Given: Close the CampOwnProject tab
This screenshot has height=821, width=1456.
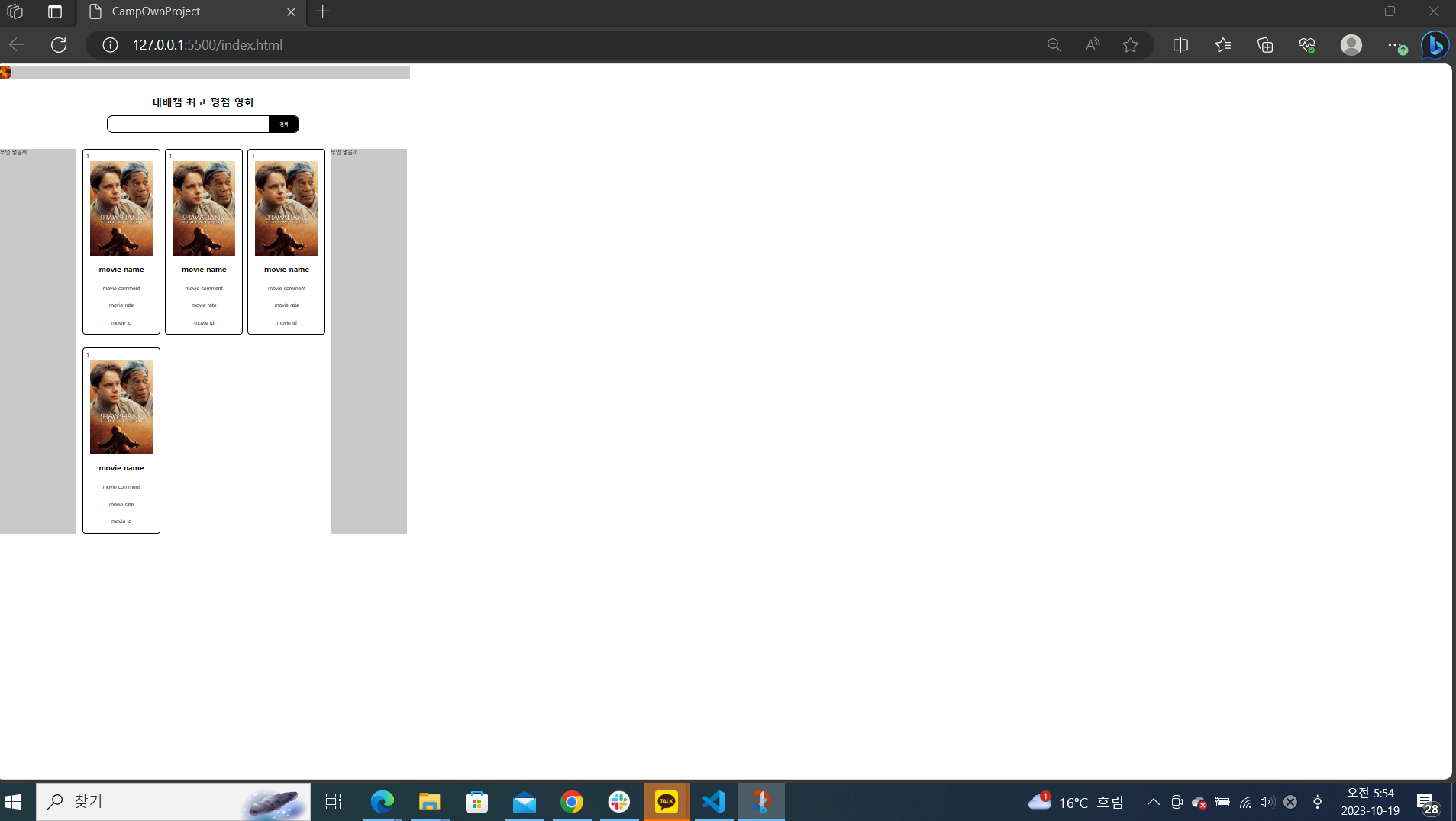Looking at the screenshot, I should coord(291,11).
